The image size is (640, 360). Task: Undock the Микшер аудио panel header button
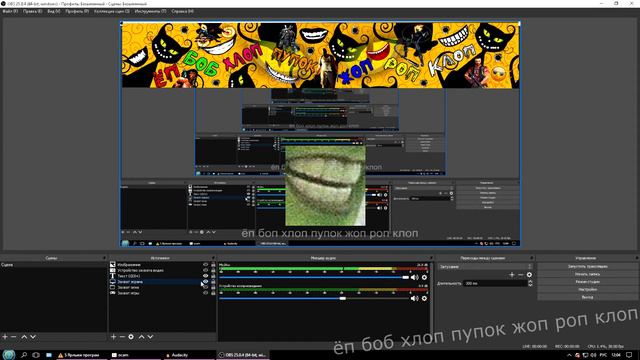(431, 258)
